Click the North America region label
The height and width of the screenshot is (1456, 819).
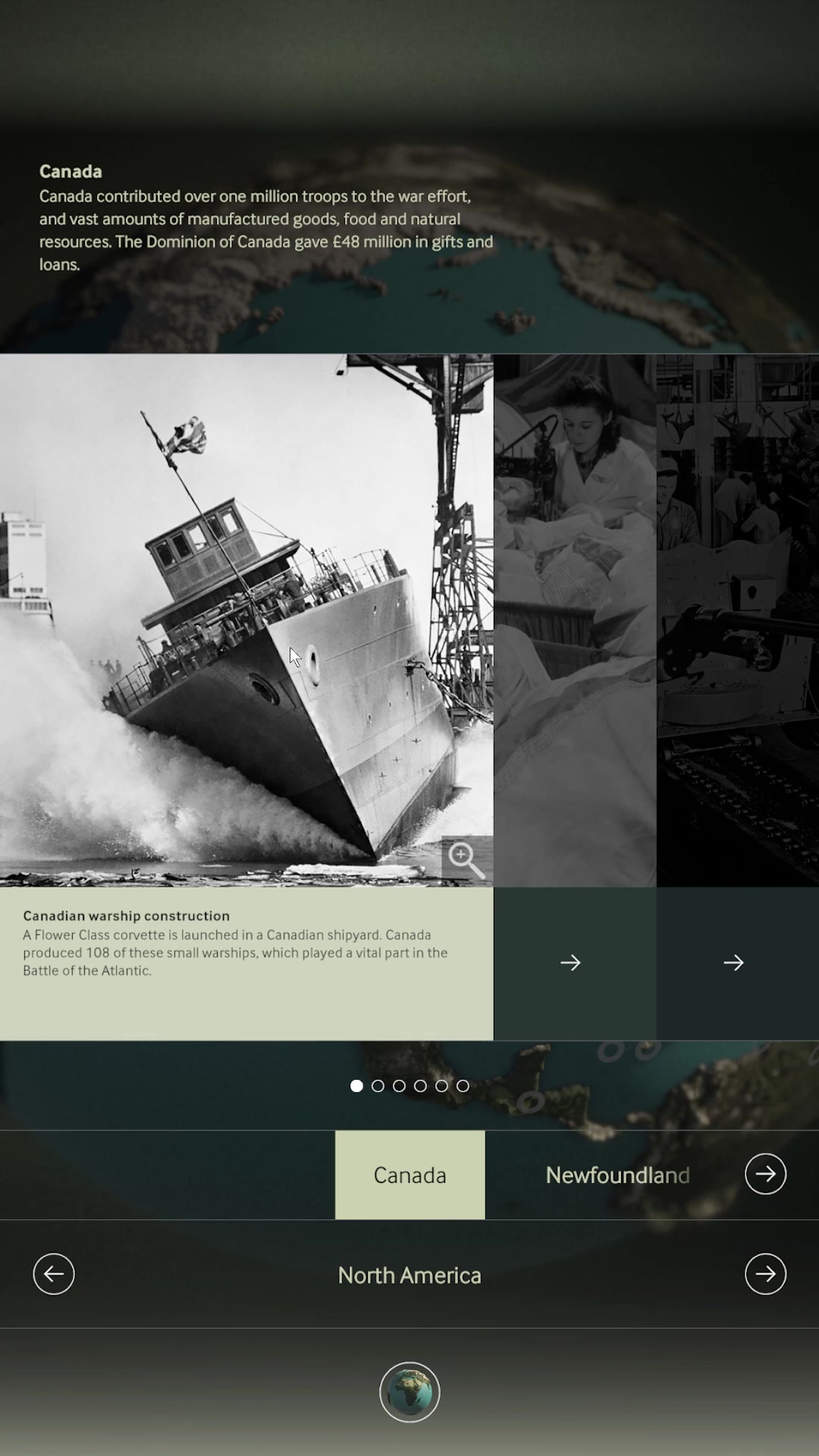409,1276
